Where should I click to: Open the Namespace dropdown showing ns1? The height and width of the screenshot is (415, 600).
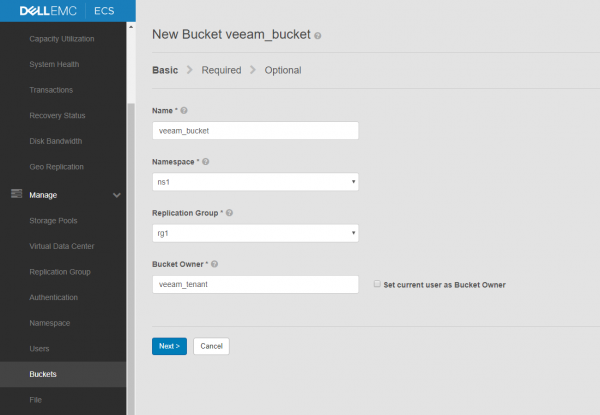point(255,182)
